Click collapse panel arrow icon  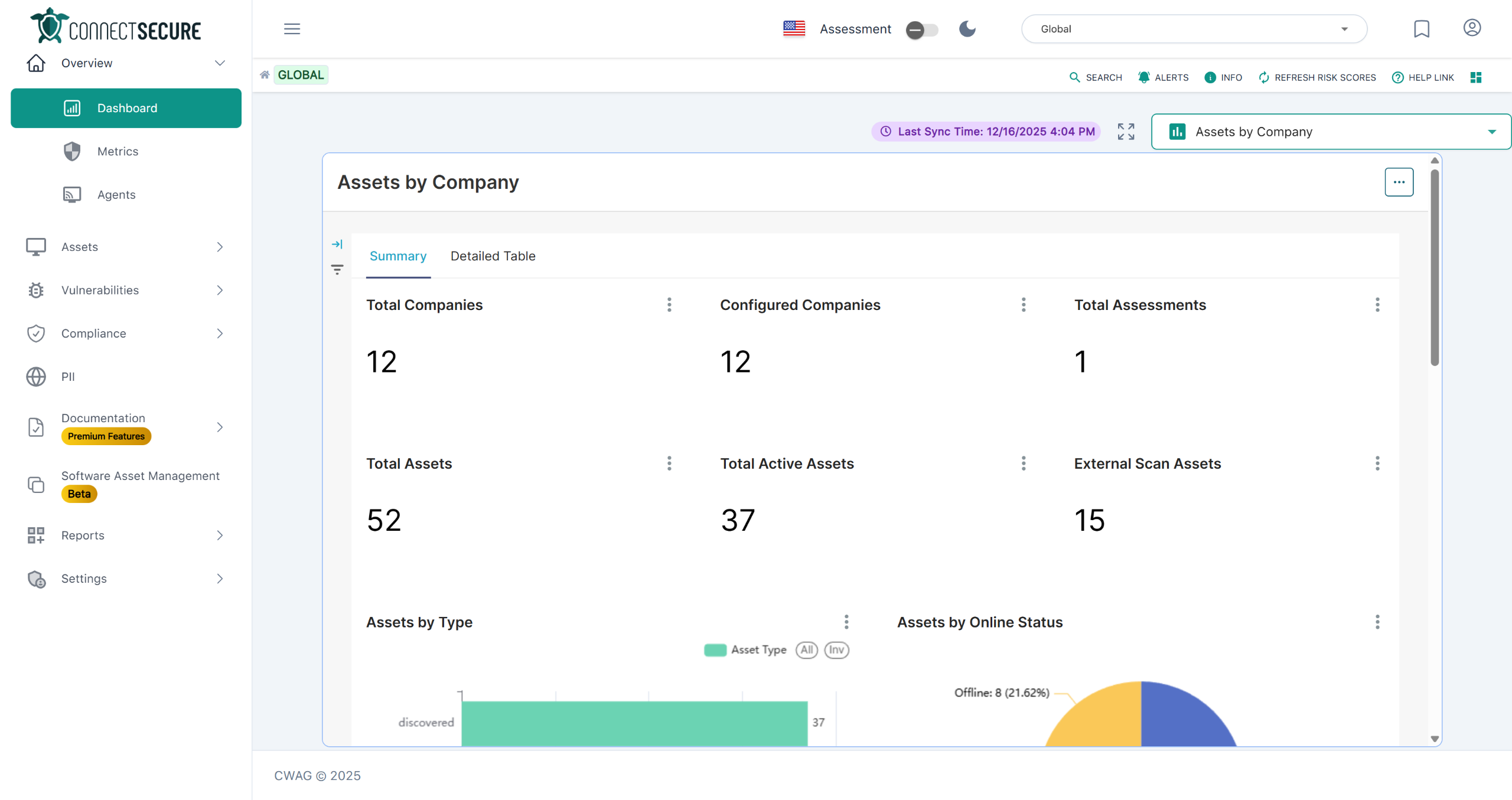337,244
